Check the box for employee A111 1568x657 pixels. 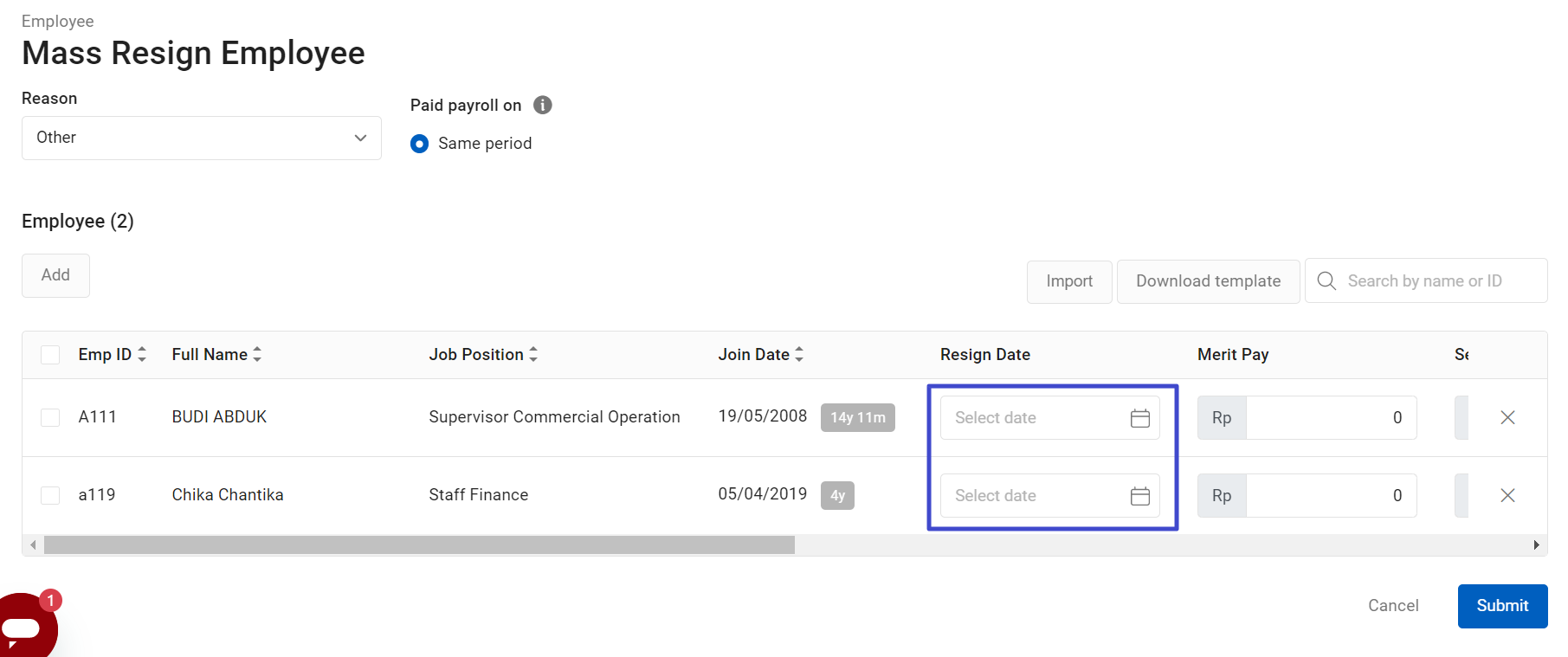coord(50,417)
